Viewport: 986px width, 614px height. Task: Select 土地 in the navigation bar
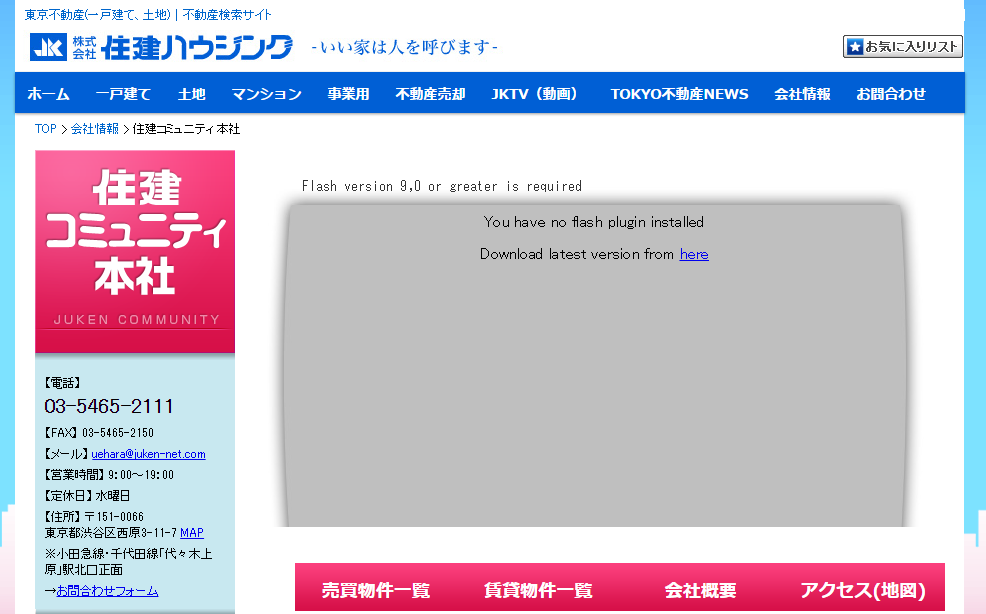[191, 94]
